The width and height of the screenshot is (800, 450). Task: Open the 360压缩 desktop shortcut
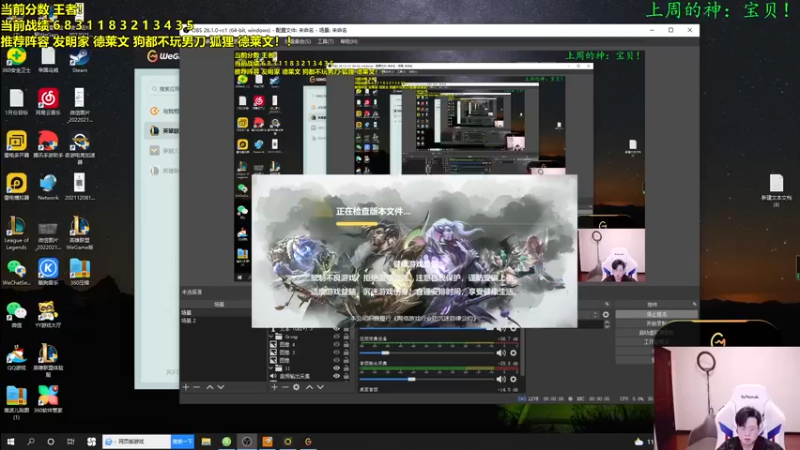(79, 272)
